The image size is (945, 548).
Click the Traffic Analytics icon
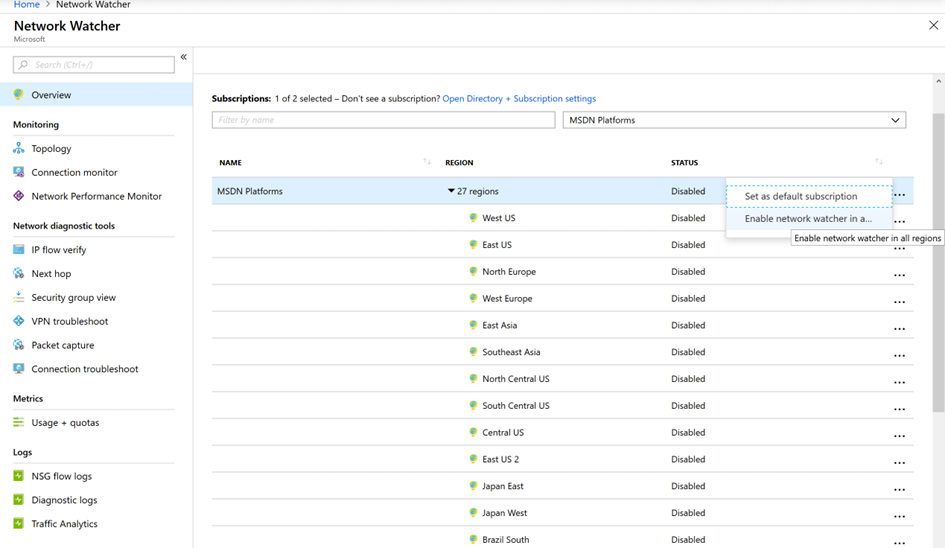pos(19,523)
